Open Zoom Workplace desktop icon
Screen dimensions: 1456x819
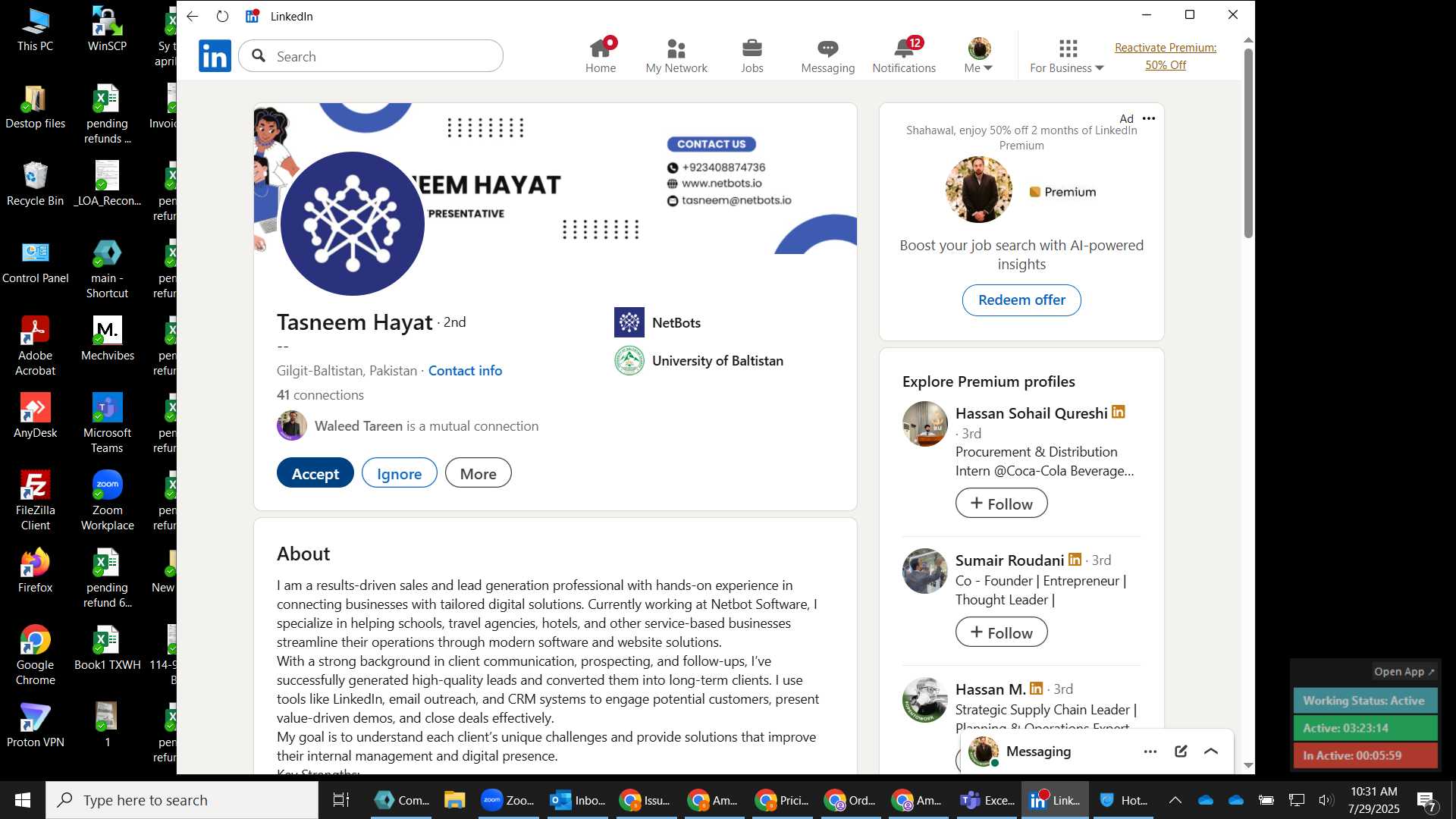107,500
